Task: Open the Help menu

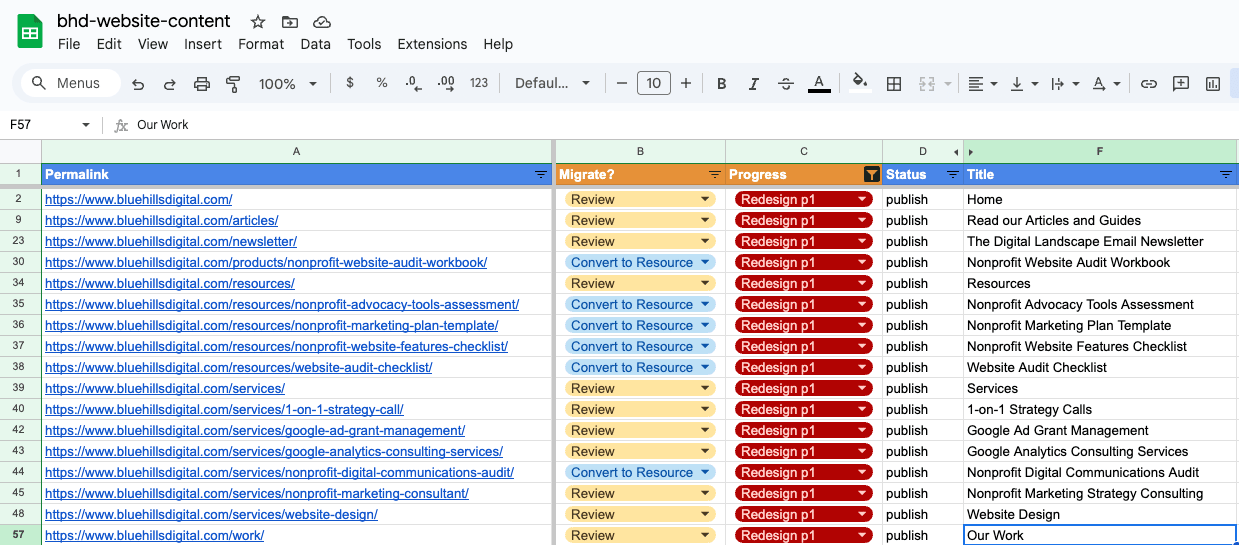Action: click(x=498, y=44)
